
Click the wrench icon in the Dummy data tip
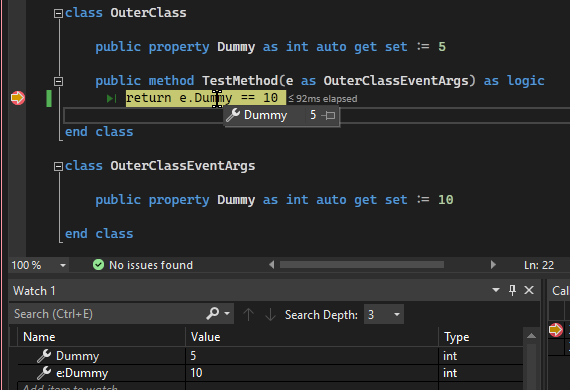pos(233,115)
